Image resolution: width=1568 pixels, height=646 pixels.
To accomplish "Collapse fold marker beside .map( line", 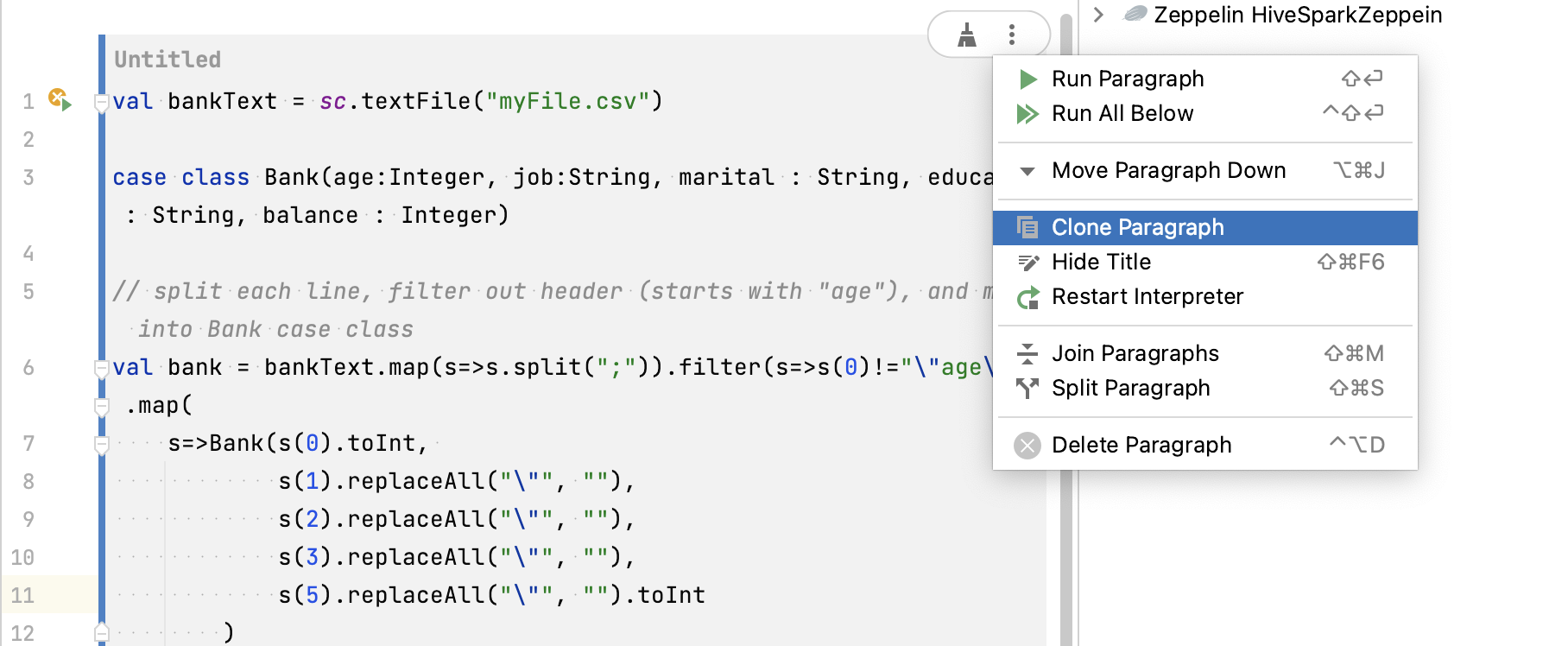I will point(101,406).
